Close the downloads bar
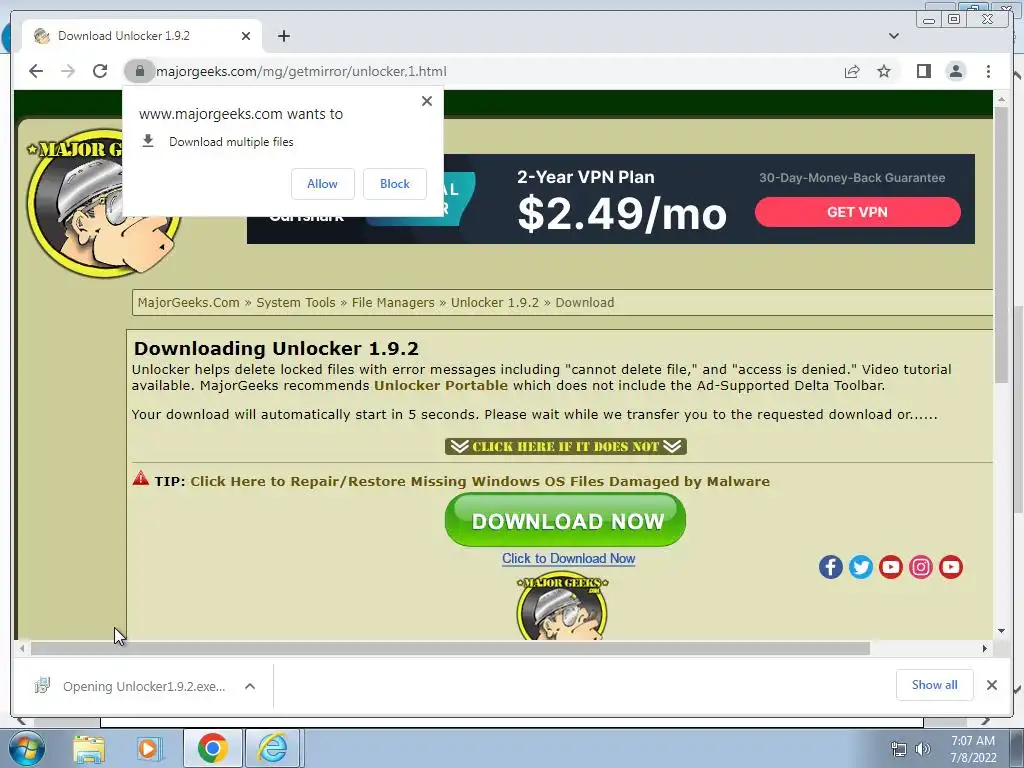 (x=991, y=685)
